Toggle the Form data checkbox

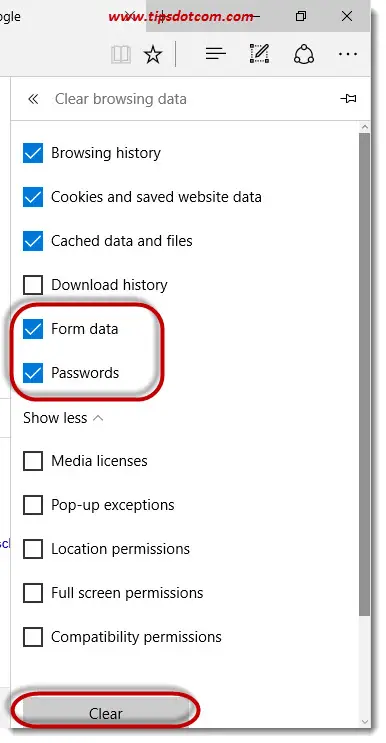tap(33, 329)
